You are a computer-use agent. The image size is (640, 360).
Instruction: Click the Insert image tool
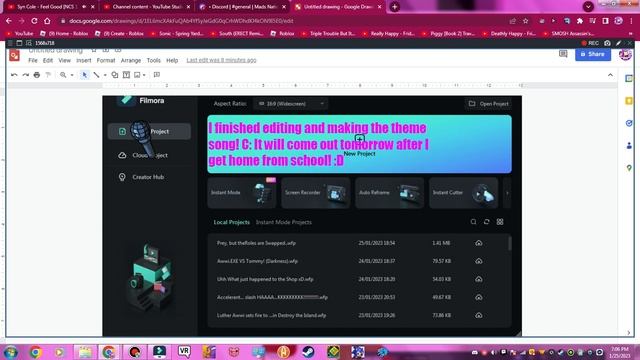click(x=137, y=75)
